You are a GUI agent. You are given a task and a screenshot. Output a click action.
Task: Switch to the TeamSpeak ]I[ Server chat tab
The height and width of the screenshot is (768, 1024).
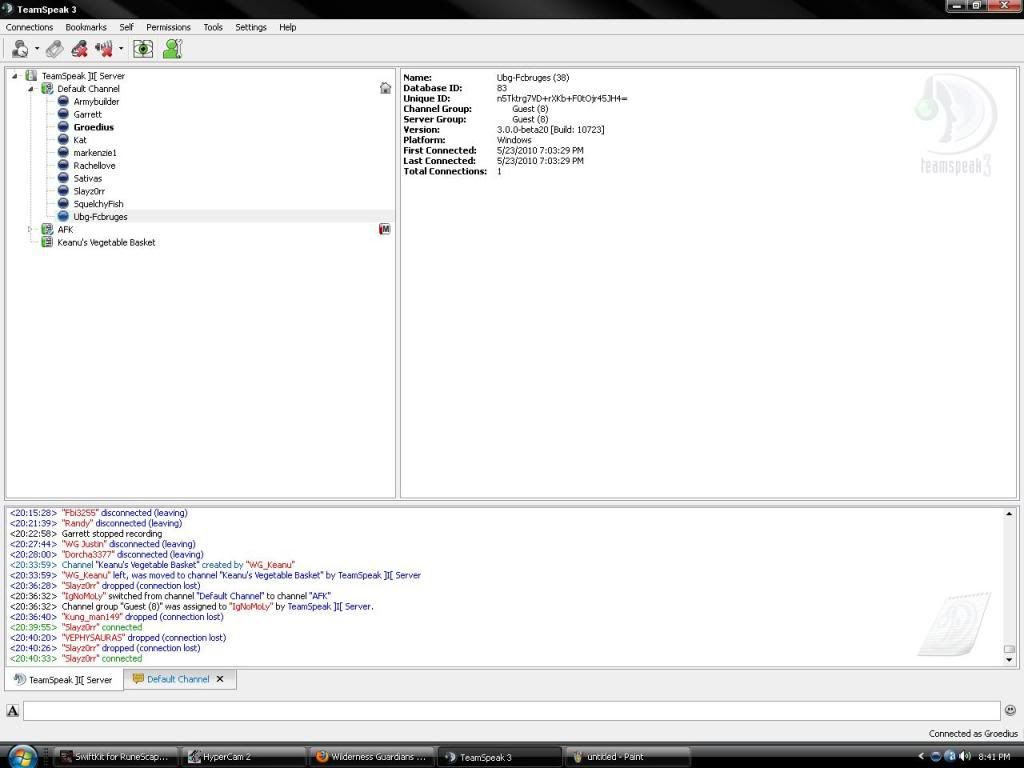pyautogui.click(x=63, y=680)
